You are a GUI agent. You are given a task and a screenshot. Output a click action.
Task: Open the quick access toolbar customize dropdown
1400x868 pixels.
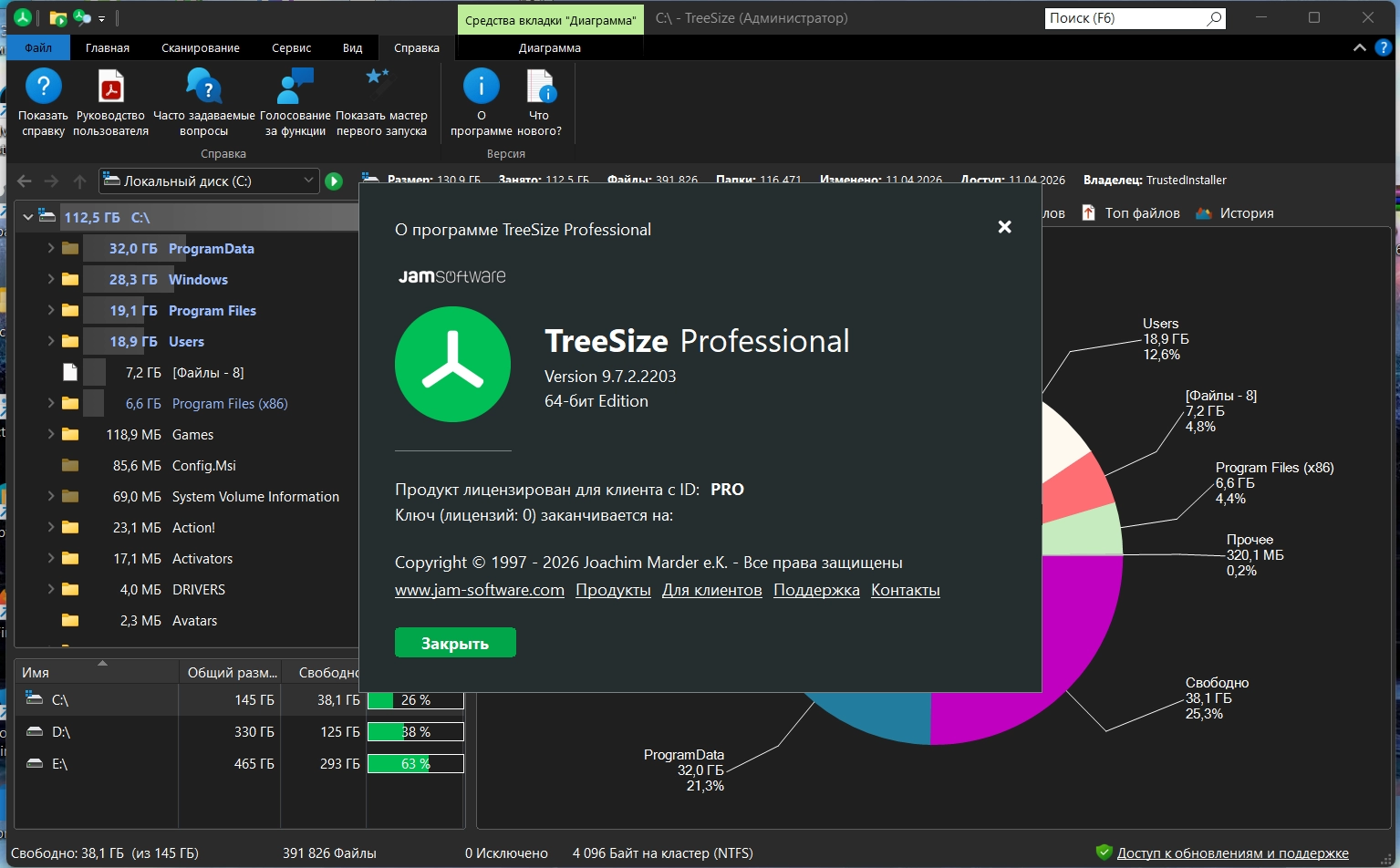pyautogui.click(x=101, y=18)
